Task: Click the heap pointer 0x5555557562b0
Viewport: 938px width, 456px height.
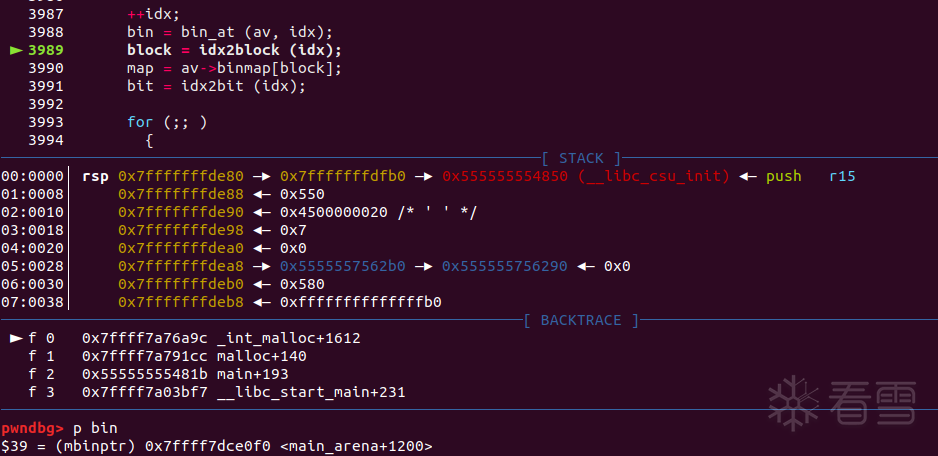Action: coord(343,266)
